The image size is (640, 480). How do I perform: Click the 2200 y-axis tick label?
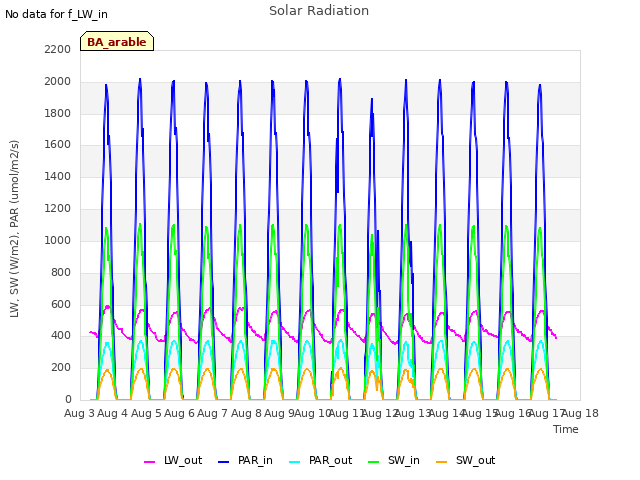coord(58,49)
